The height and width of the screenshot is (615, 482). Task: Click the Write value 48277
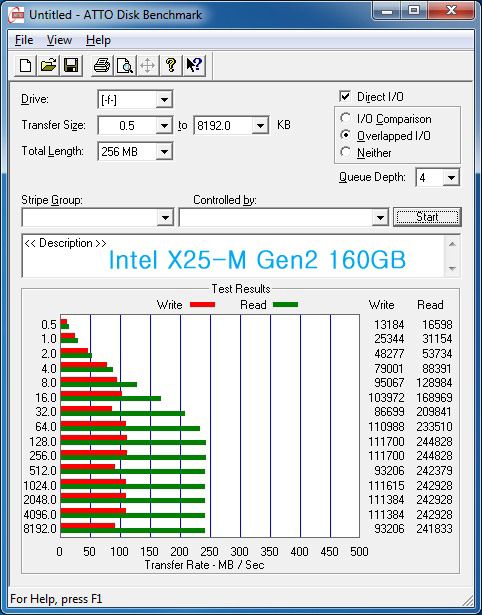[x=389, y=354]
